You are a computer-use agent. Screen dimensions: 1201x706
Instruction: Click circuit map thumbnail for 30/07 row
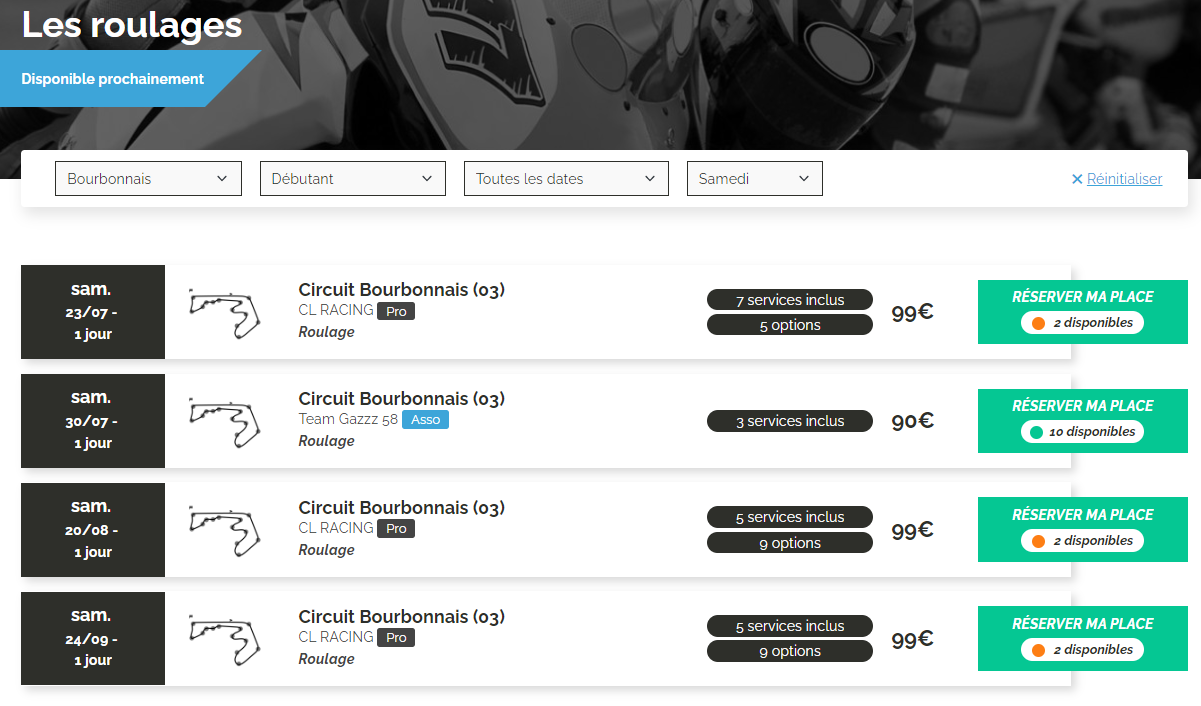click(x=226, y=423)
